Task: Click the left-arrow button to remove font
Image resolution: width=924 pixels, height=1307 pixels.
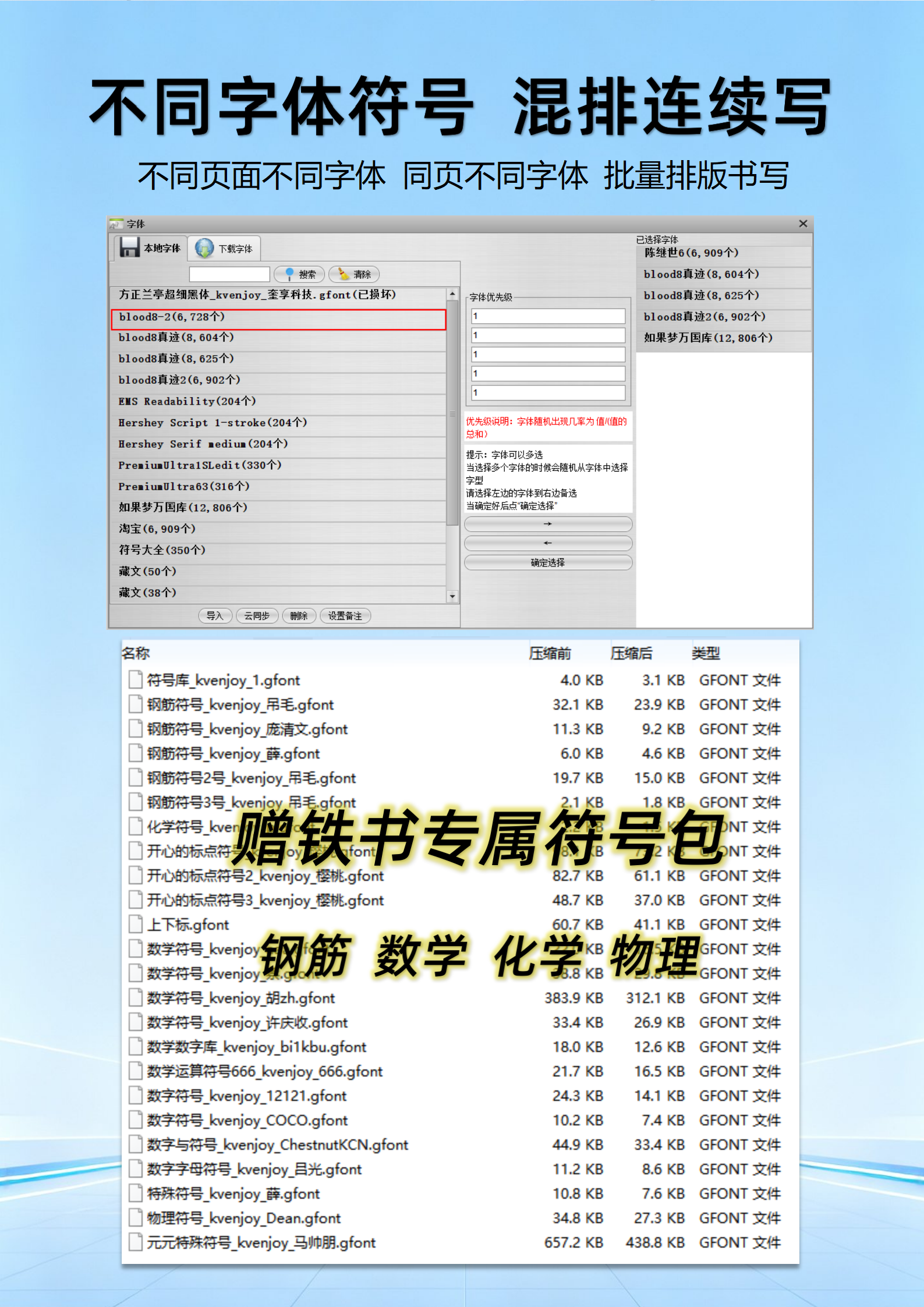Action: tap(548, 543)
